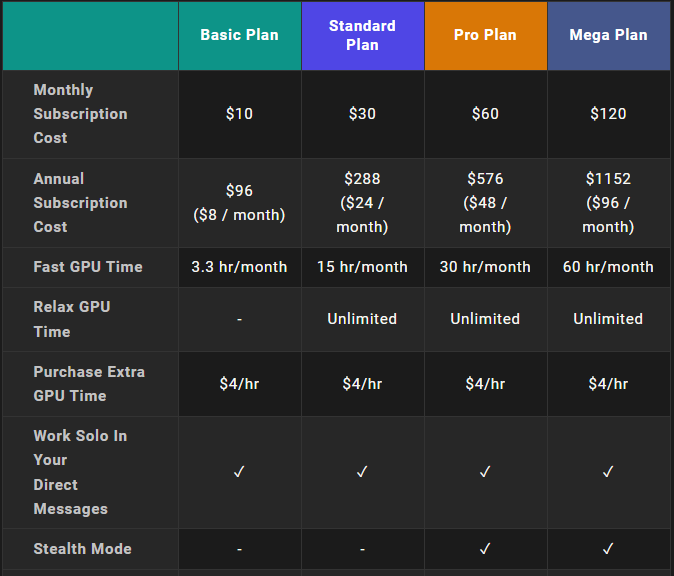
Task: Click the $10 monthly Basic price
Action: pyautogui.click(x=239, y=114)
